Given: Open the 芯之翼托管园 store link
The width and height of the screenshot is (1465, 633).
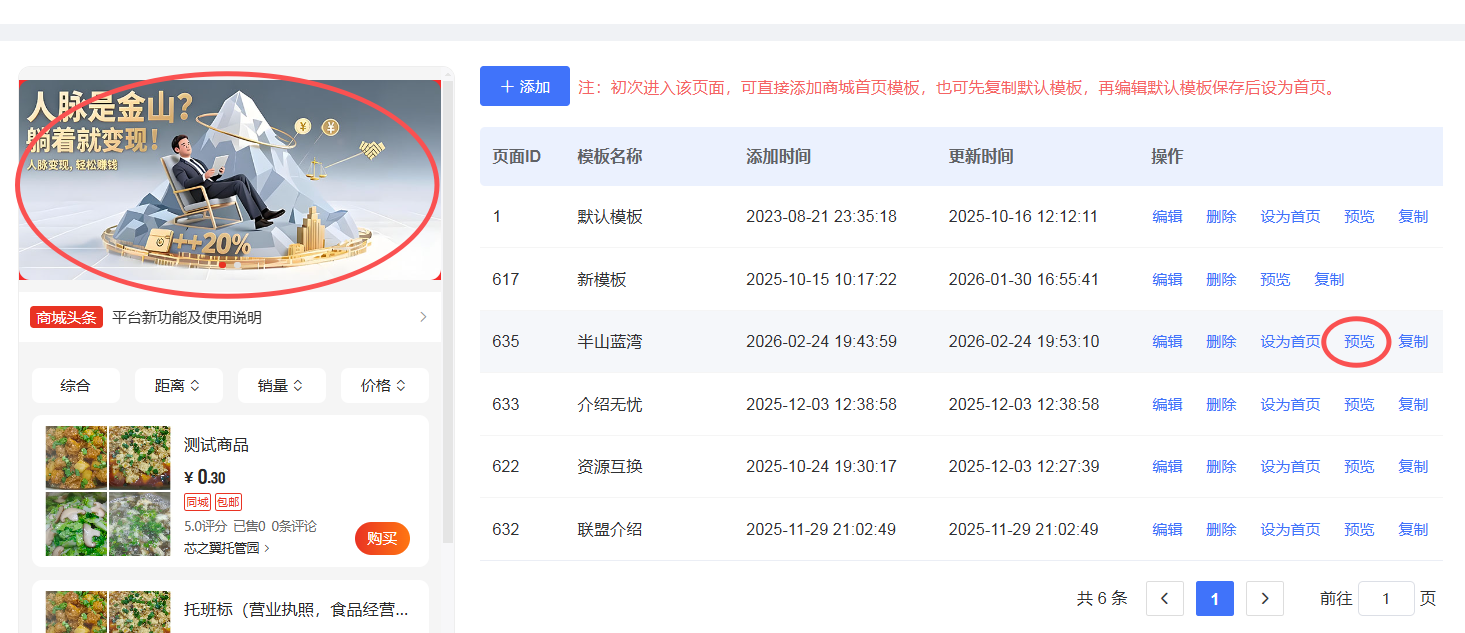Looking at the screenshot, I should coord(226,548).
